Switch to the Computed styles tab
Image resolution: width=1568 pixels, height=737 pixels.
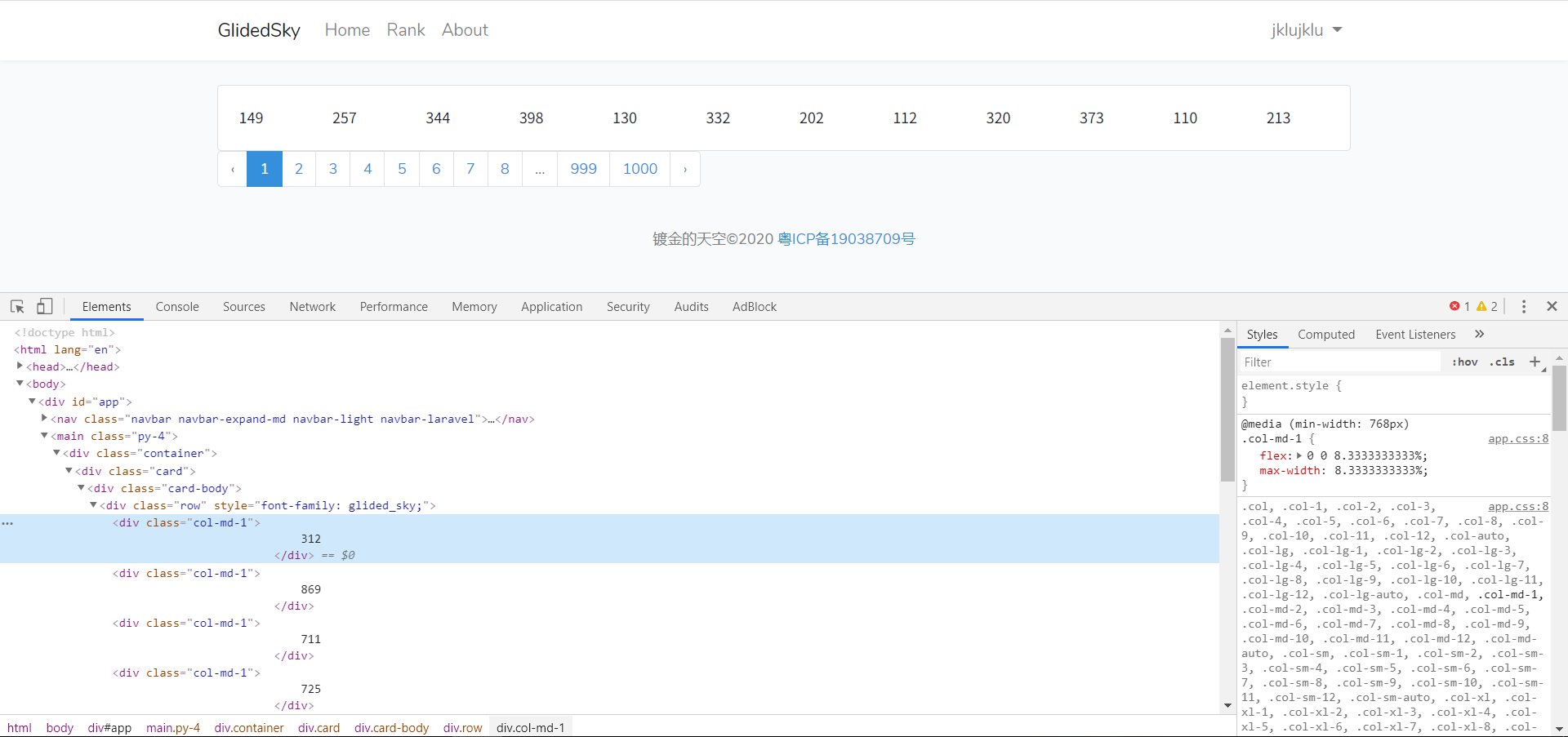pyautogui.click(x=1326, y=335)
